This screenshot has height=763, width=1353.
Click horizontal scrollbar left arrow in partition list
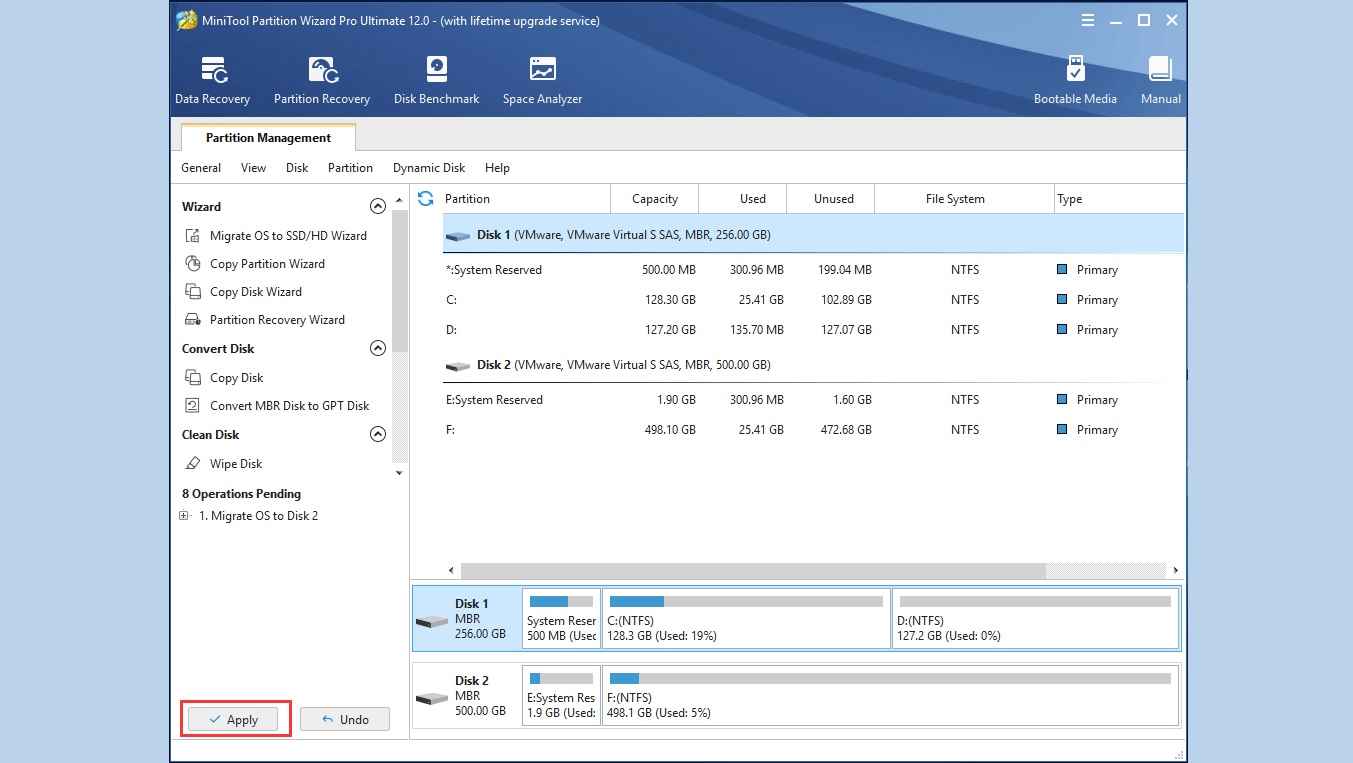point(451,571)
